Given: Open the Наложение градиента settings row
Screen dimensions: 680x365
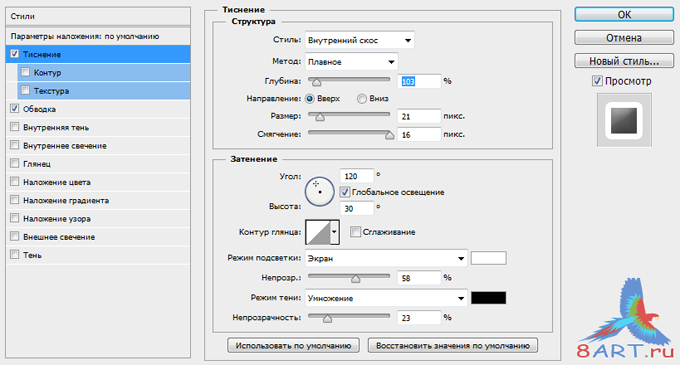Looking at the screenshot, I should [x=98, y=200].
